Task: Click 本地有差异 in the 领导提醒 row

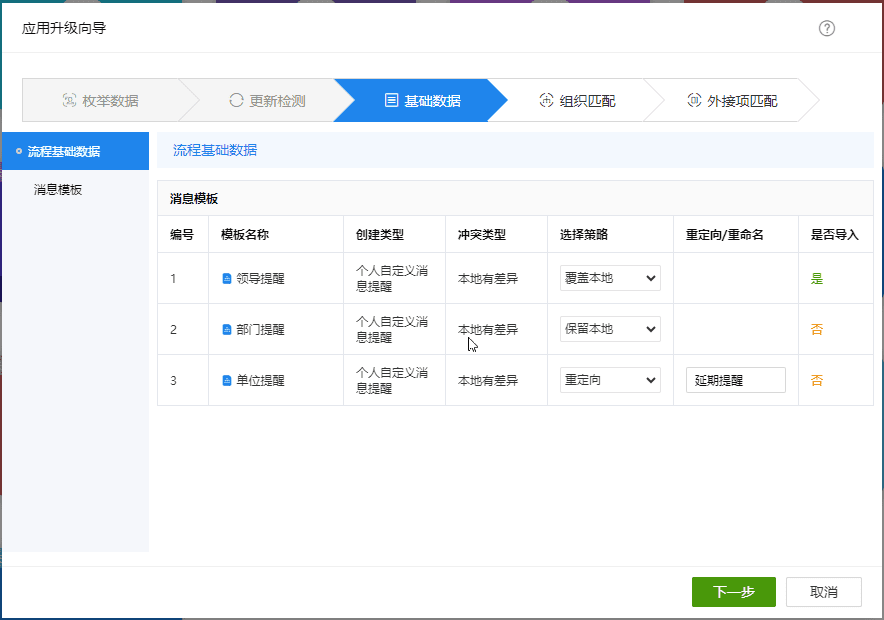Action: 488,278
